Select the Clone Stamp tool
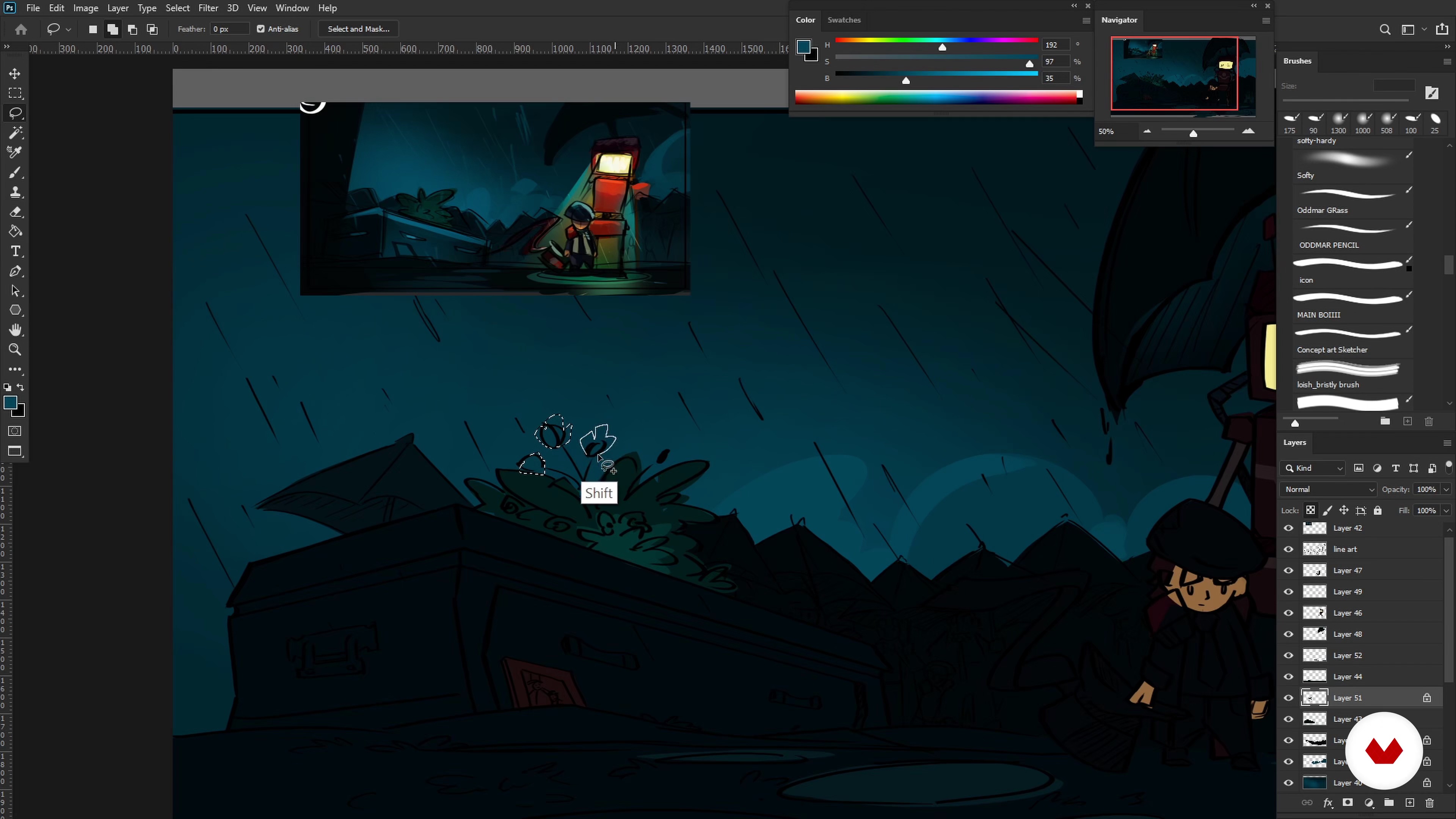Image resolution: width=1456 pixels, height=819 pixels. pyautogui.click(x=15, y=192)
